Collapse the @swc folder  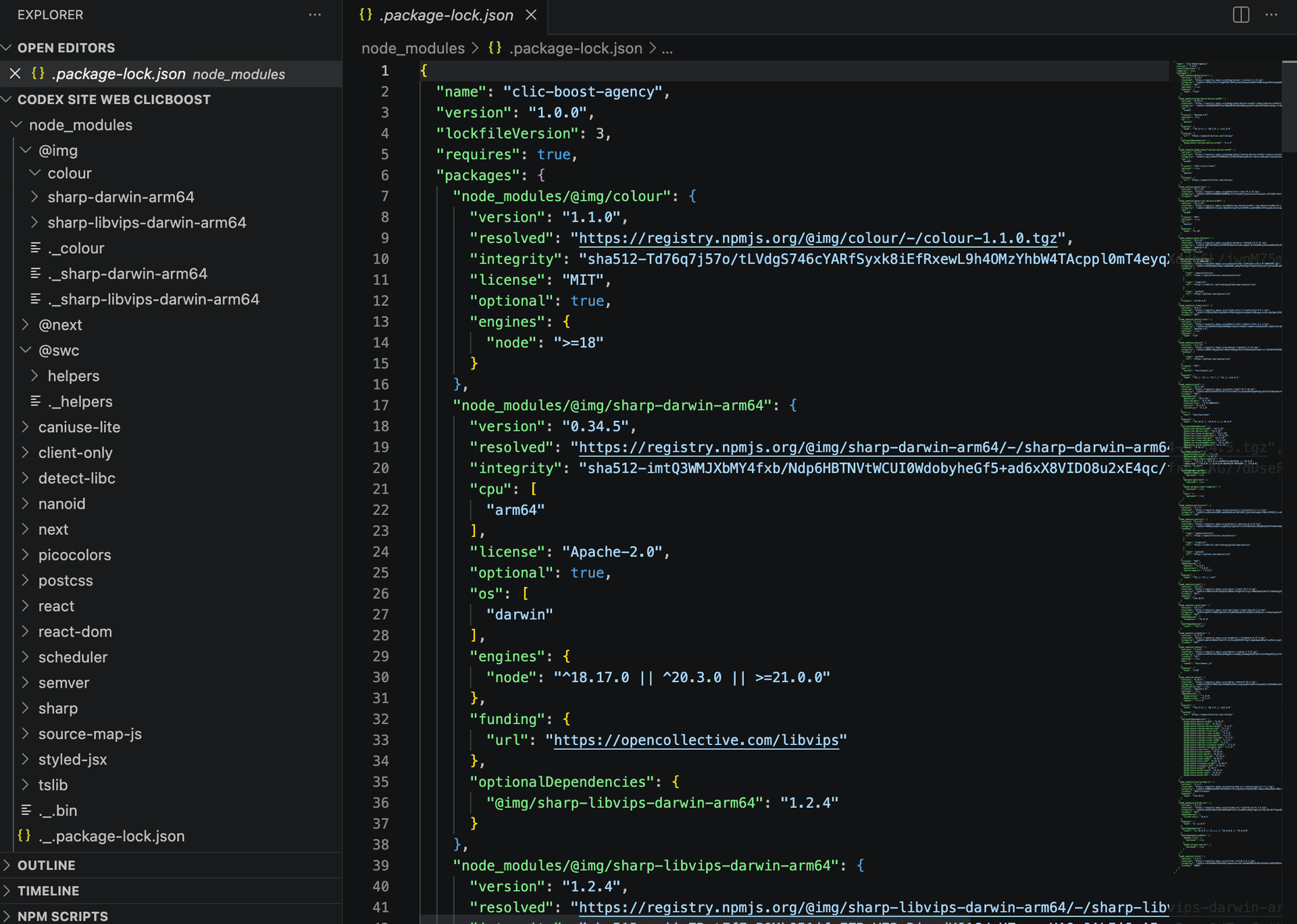[x=26, y=351]
